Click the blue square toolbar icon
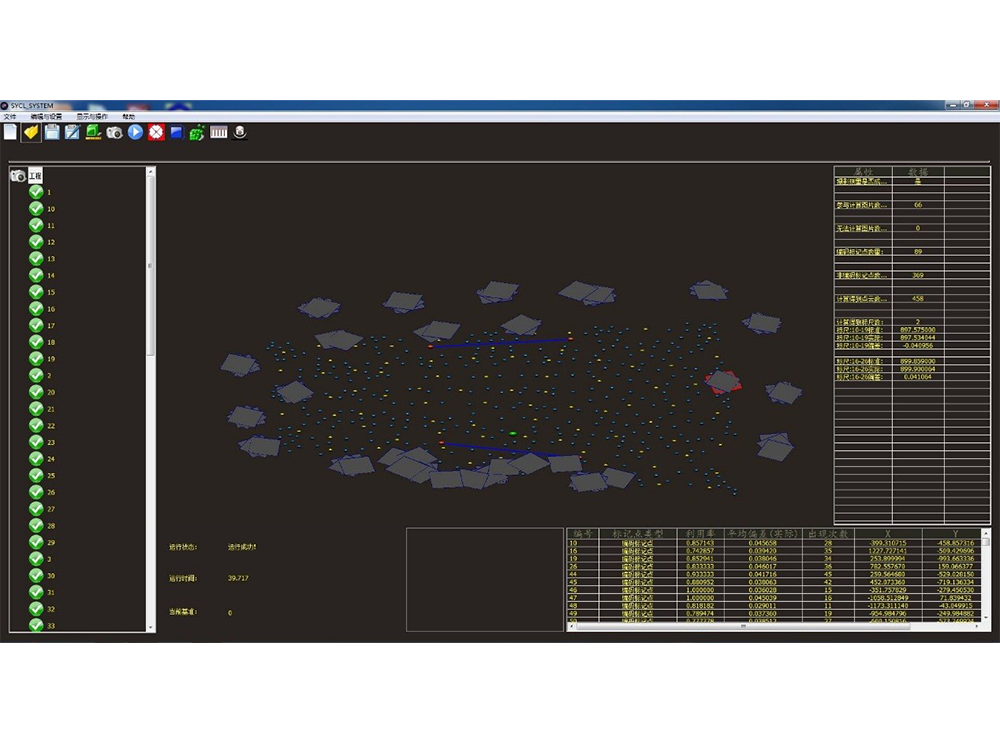The image size is (1000, 743). (x=176, y=132)
